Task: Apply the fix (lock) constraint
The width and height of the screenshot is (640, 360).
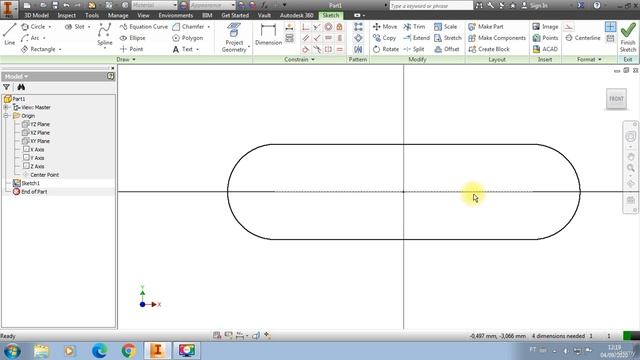Action: coord(339,27)
